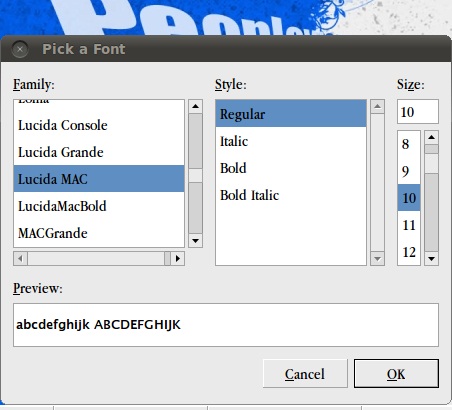Pick font size 12

pyautogui.click(x=409, y=252)
